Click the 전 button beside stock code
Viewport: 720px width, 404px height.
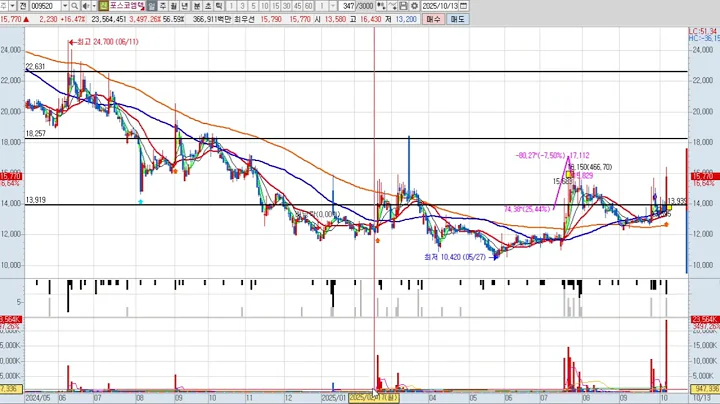pyautogui.click(x=24, y=6)
